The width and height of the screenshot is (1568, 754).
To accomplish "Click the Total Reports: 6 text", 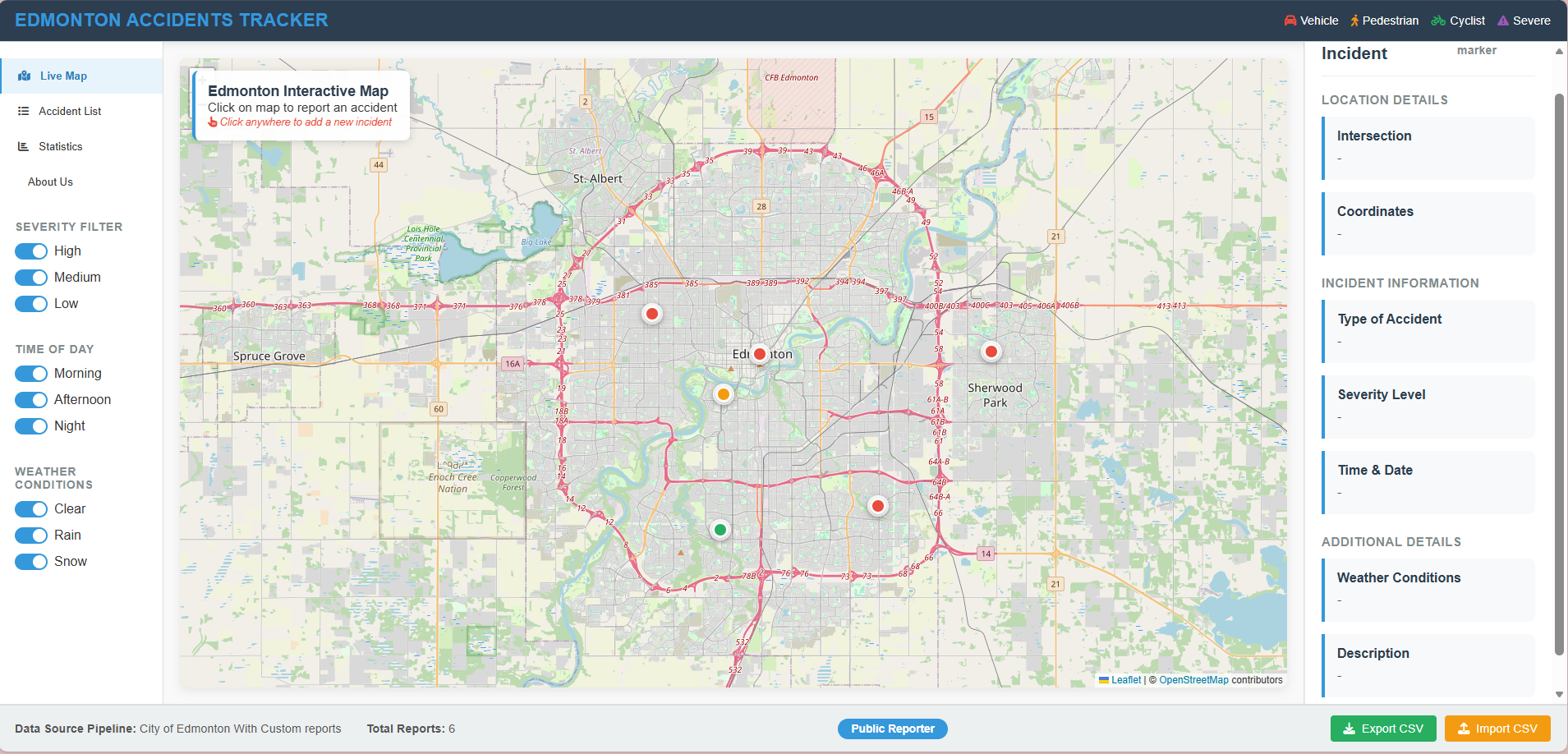I will click(411, 729).
